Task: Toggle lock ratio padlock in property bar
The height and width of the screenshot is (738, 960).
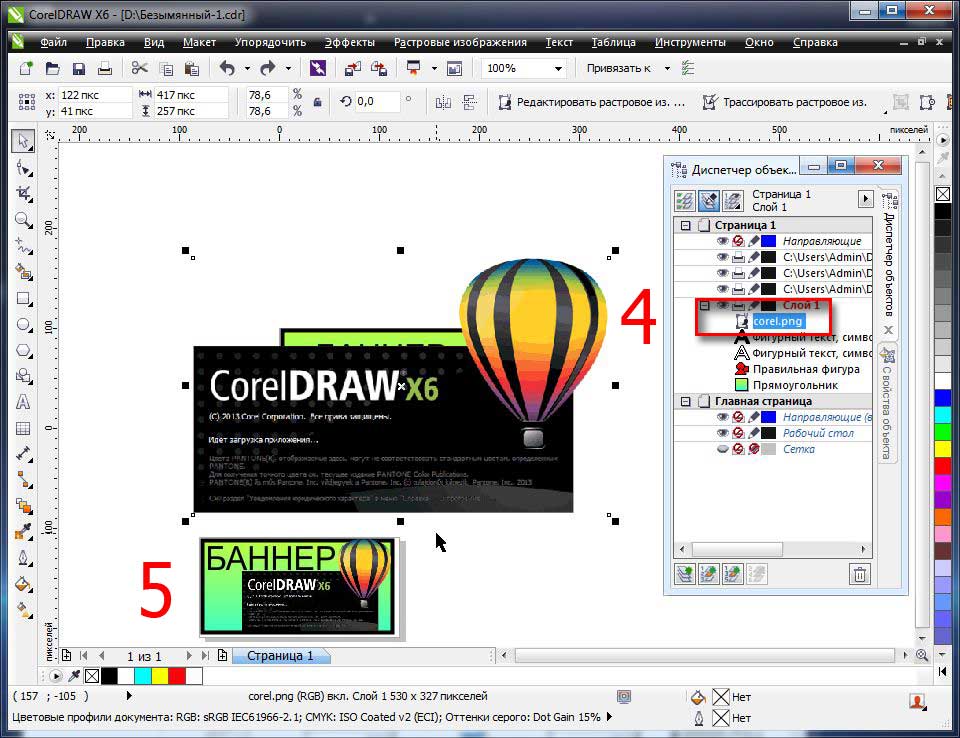Action: [318, 102]
